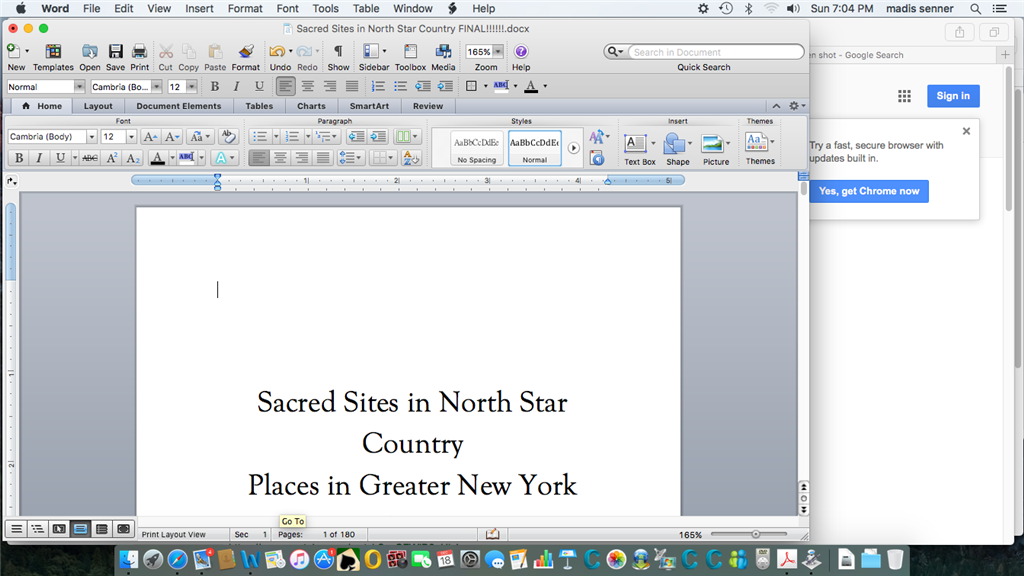Image resolution: width=1024 pixels, height=576 pixels.
Task: Click the Sign in button in browser
Action: [x=953, y=96]
